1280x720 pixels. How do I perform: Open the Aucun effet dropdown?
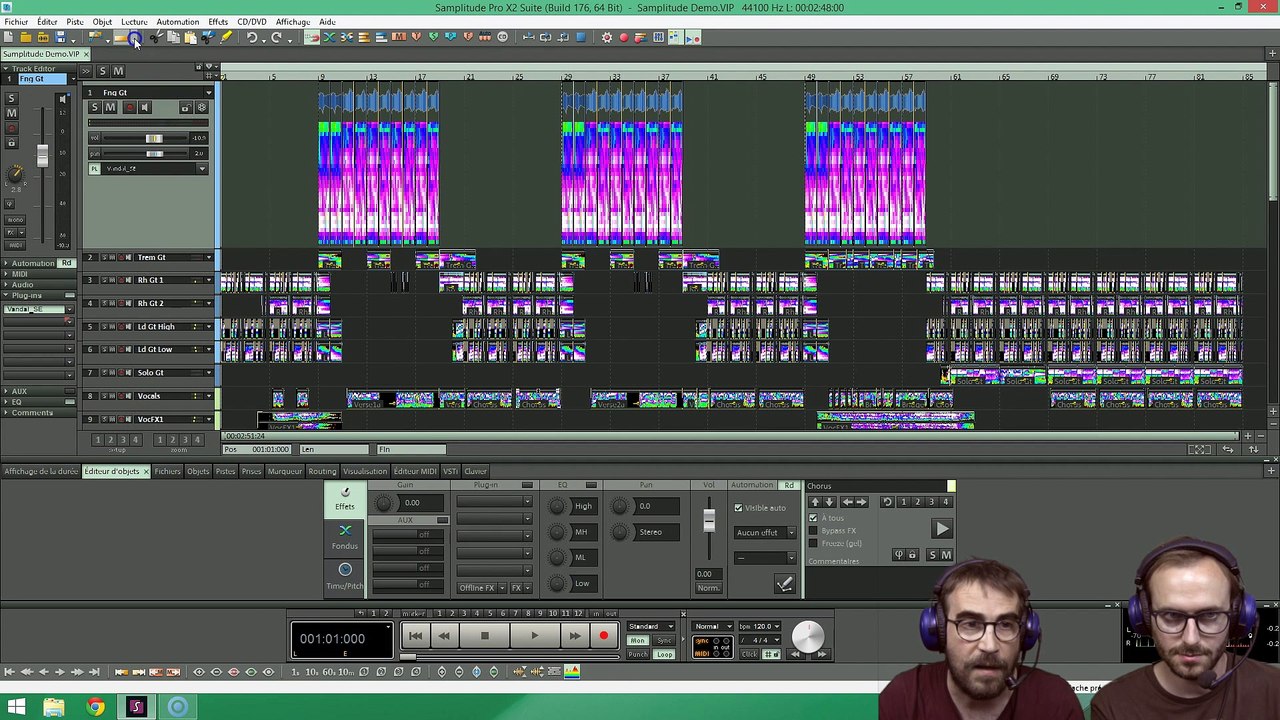(x=765, y=532)
